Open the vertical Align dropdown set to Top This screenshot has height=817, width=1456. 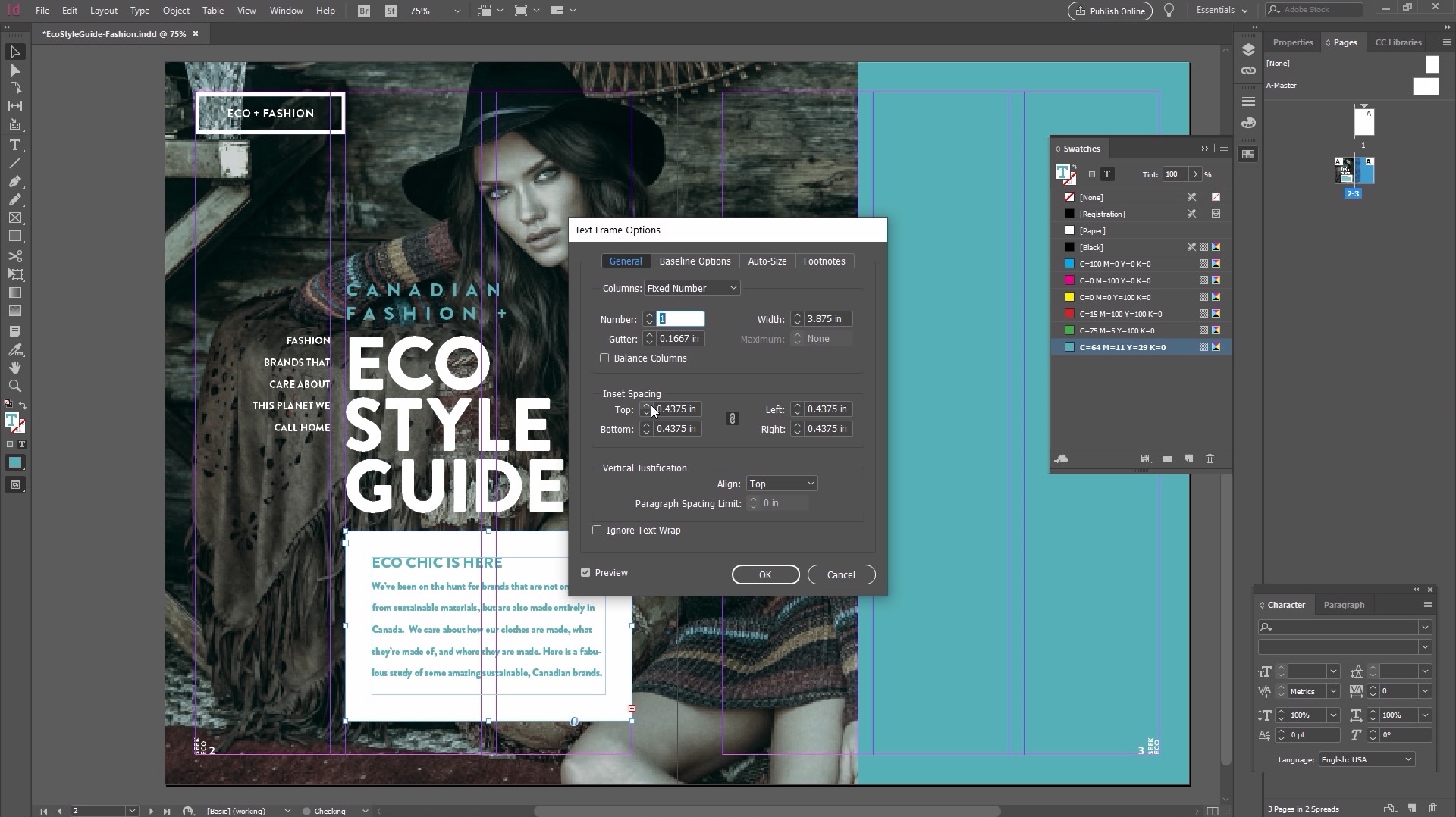(781, 483)
